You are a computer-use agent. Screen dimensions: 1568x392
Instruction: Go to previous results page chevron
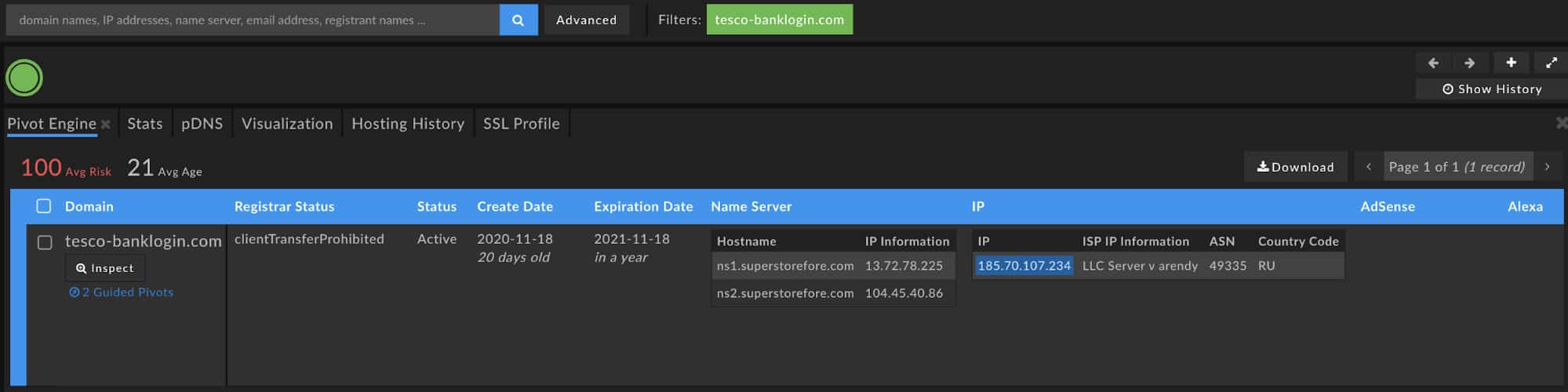coord(1369,166)
